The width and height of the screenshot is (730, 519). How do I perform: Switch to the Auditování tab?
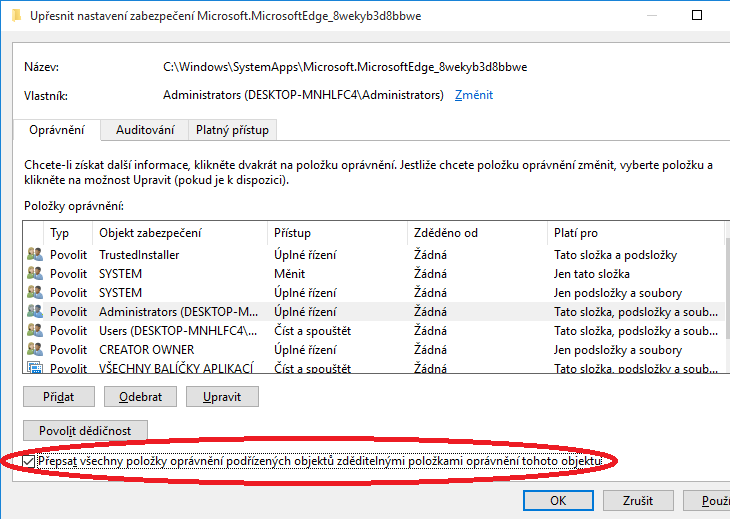[x=145, y=130]
